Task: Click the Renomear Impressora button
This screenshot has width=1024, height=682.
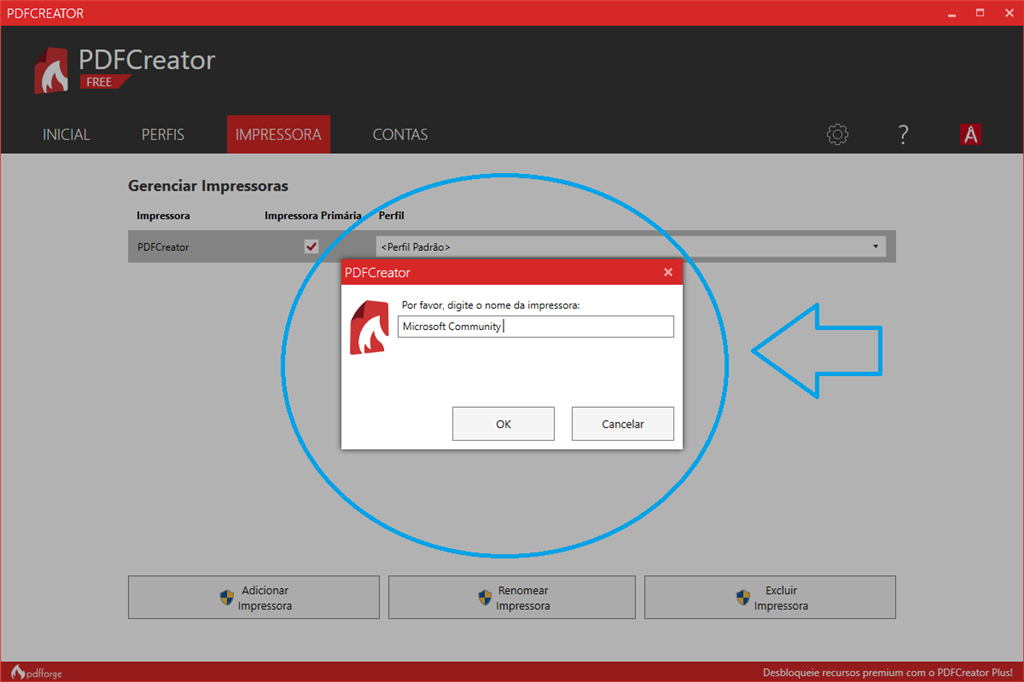Action: 512,597
